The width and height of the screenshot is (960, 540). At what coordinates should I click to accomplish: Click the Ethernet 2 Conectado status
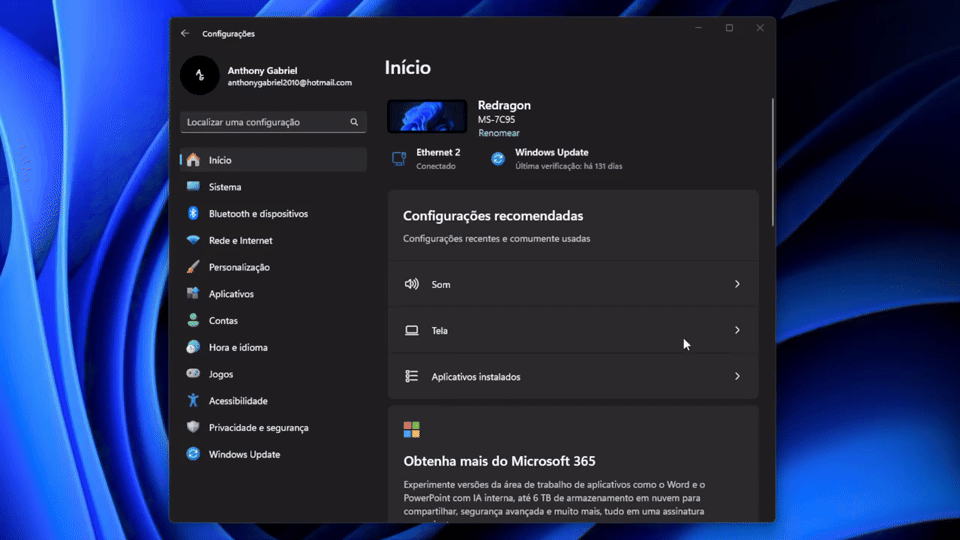click(x=426, y=159)
